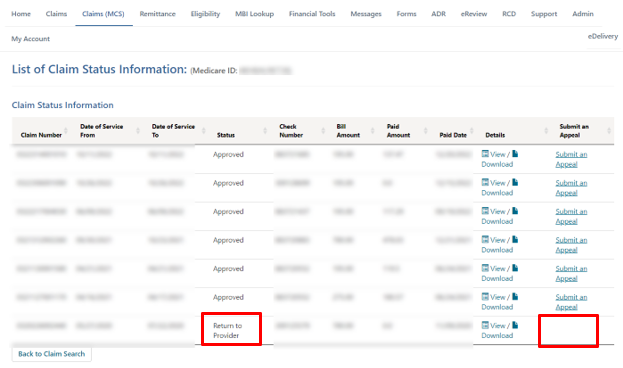Image resolution: width=623 pixels, height=368 pixels.
Task: Click Download file icon in Return to Provider row
Action: 515,325
